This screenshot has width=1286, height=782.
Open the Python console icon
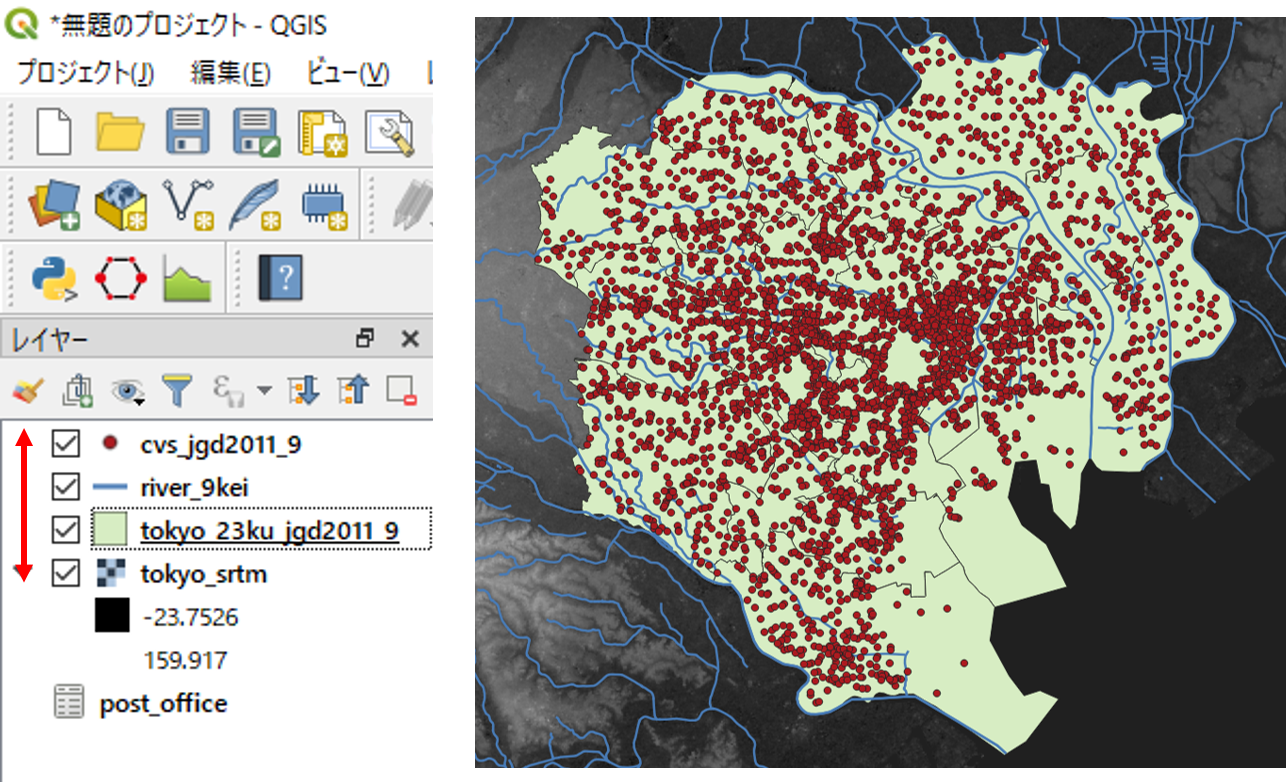pyautogui.click(x=54, y=277)
